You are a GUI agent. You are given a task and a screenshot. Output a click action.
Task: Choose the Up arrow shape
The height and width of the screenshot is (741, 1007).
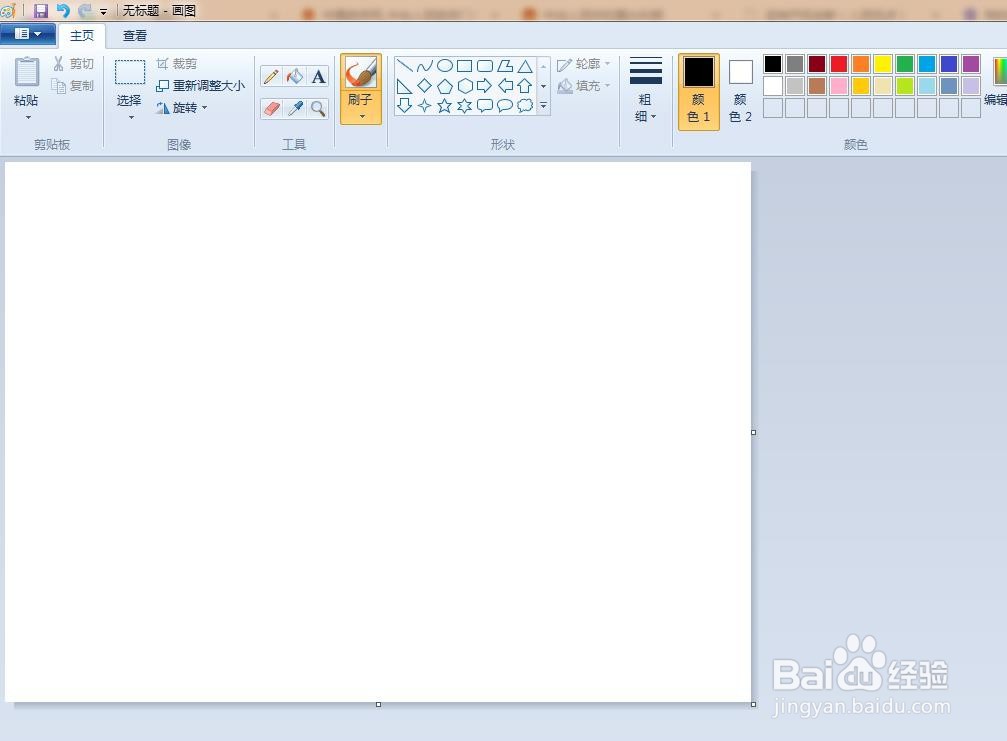pos(525,86)
